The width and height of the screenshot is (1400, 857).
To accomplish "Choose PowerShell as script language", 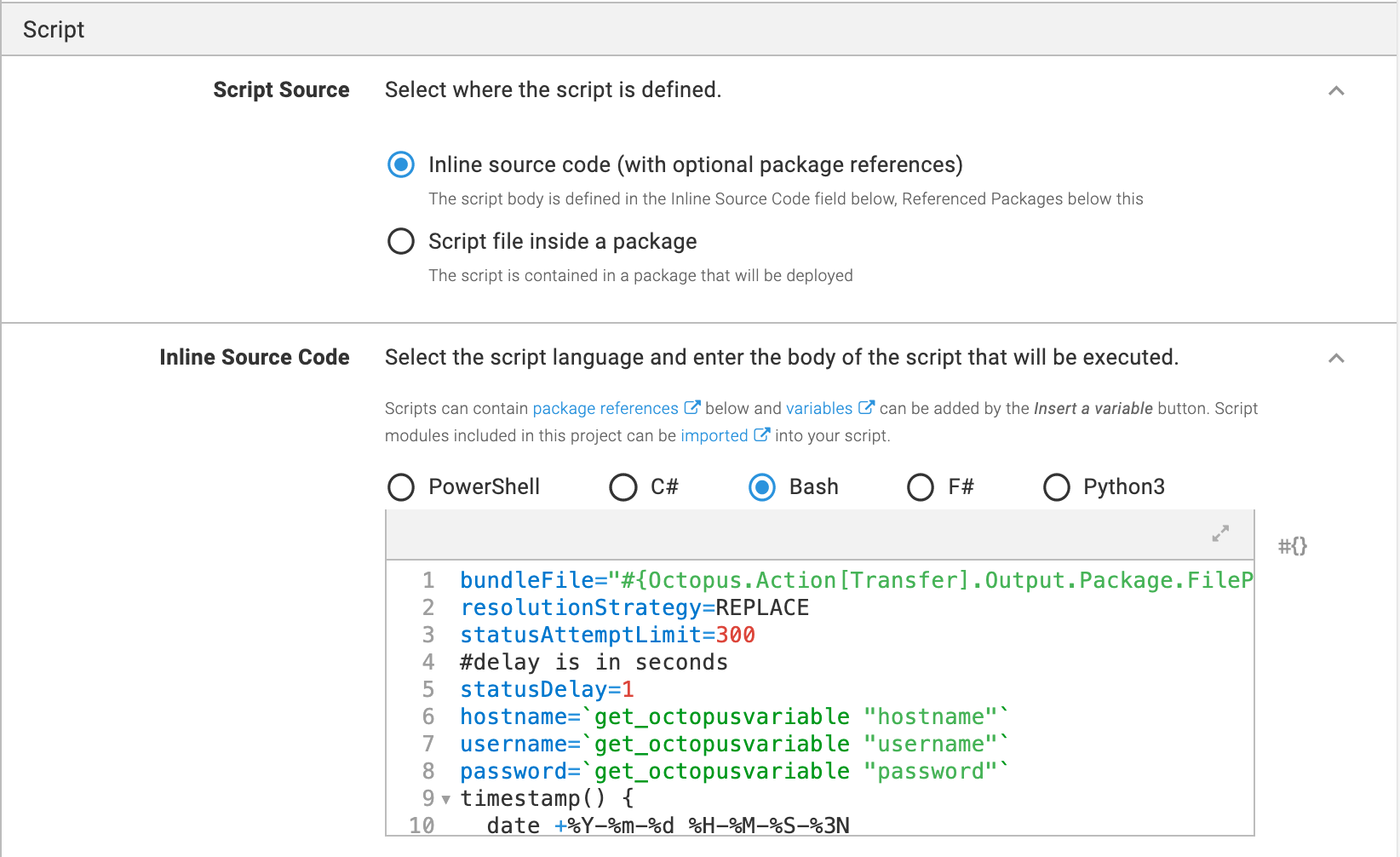I will coord(401,487).
